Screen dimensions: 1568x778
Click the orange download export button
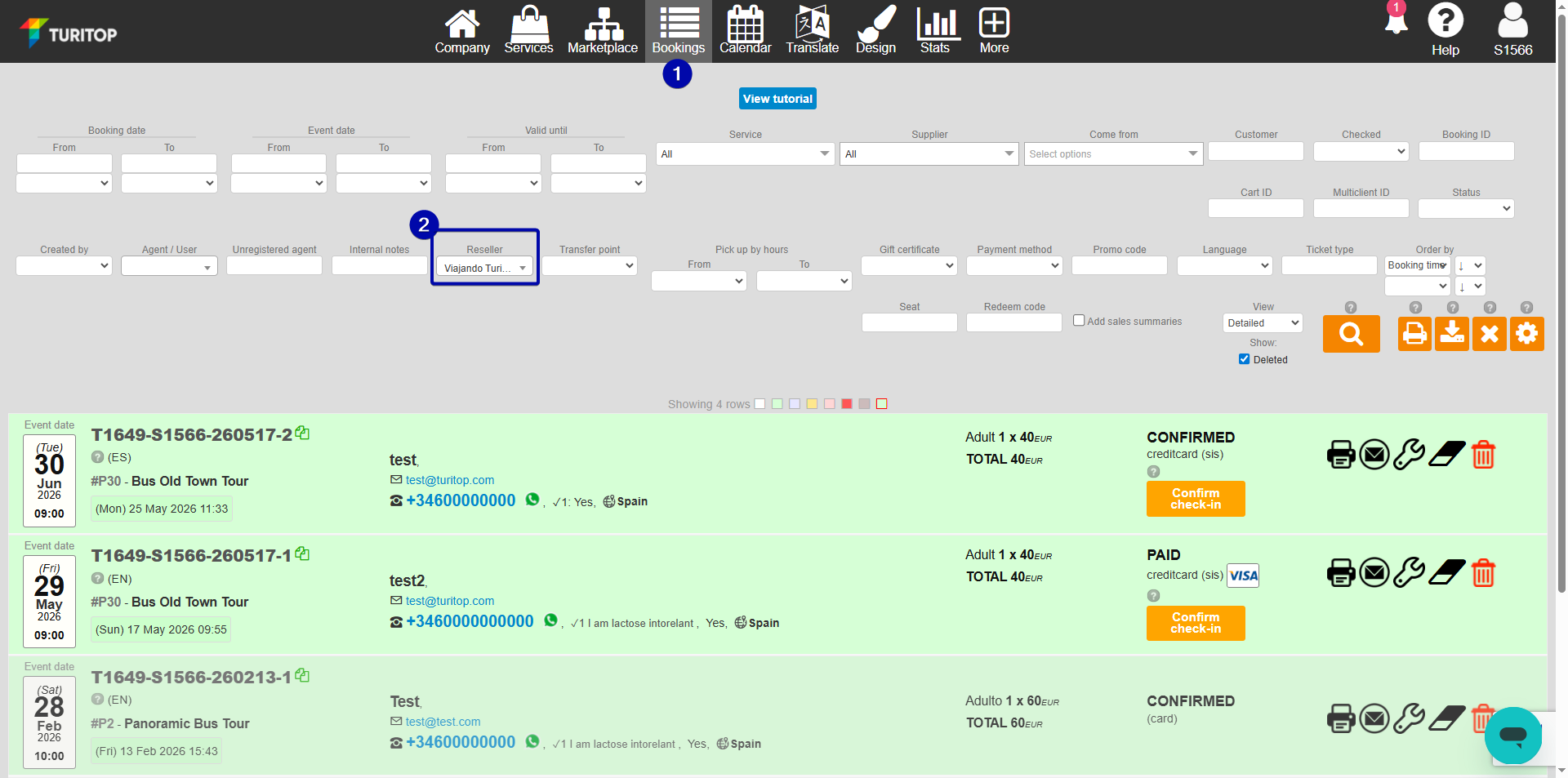[1452, 334]
